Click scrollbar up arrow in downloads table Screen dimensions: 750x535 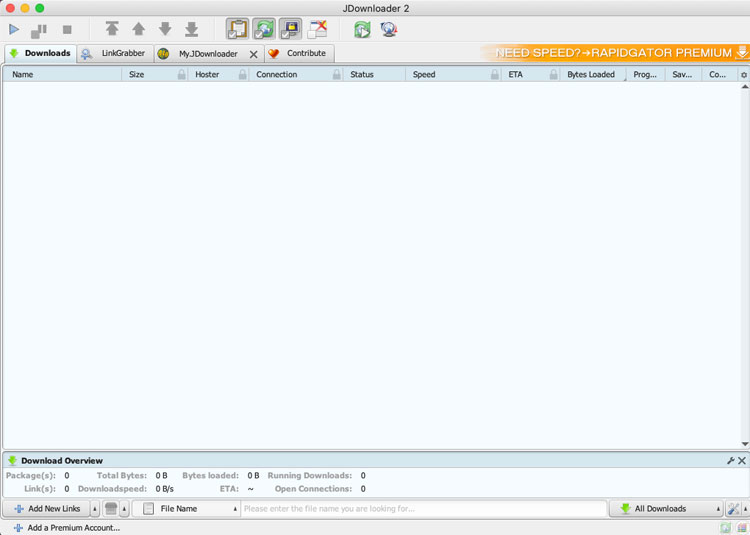745,87
